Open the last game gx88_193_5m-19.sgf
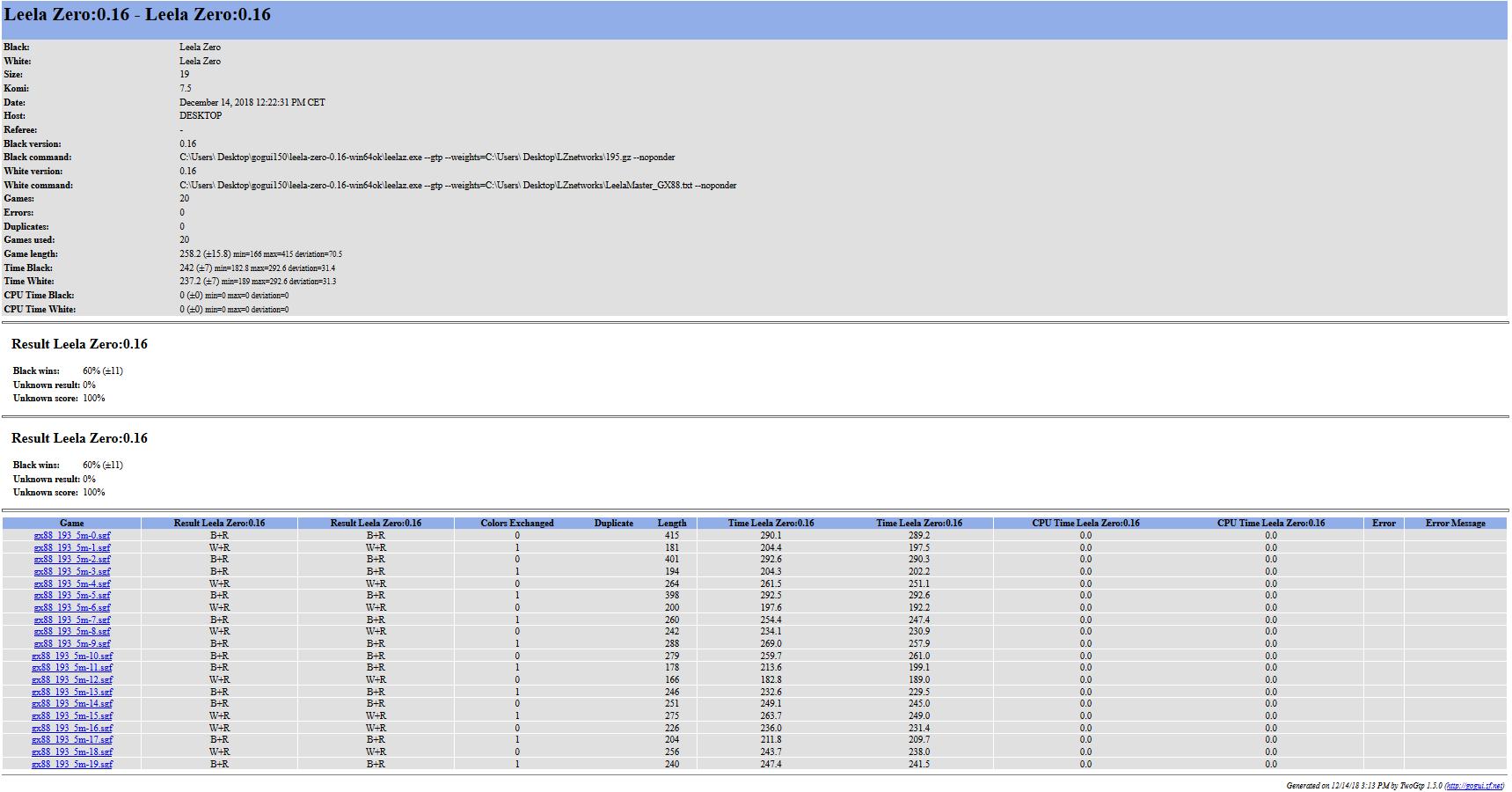The image size is (1512, 792). pyautogui.click(x=72, y=764)
